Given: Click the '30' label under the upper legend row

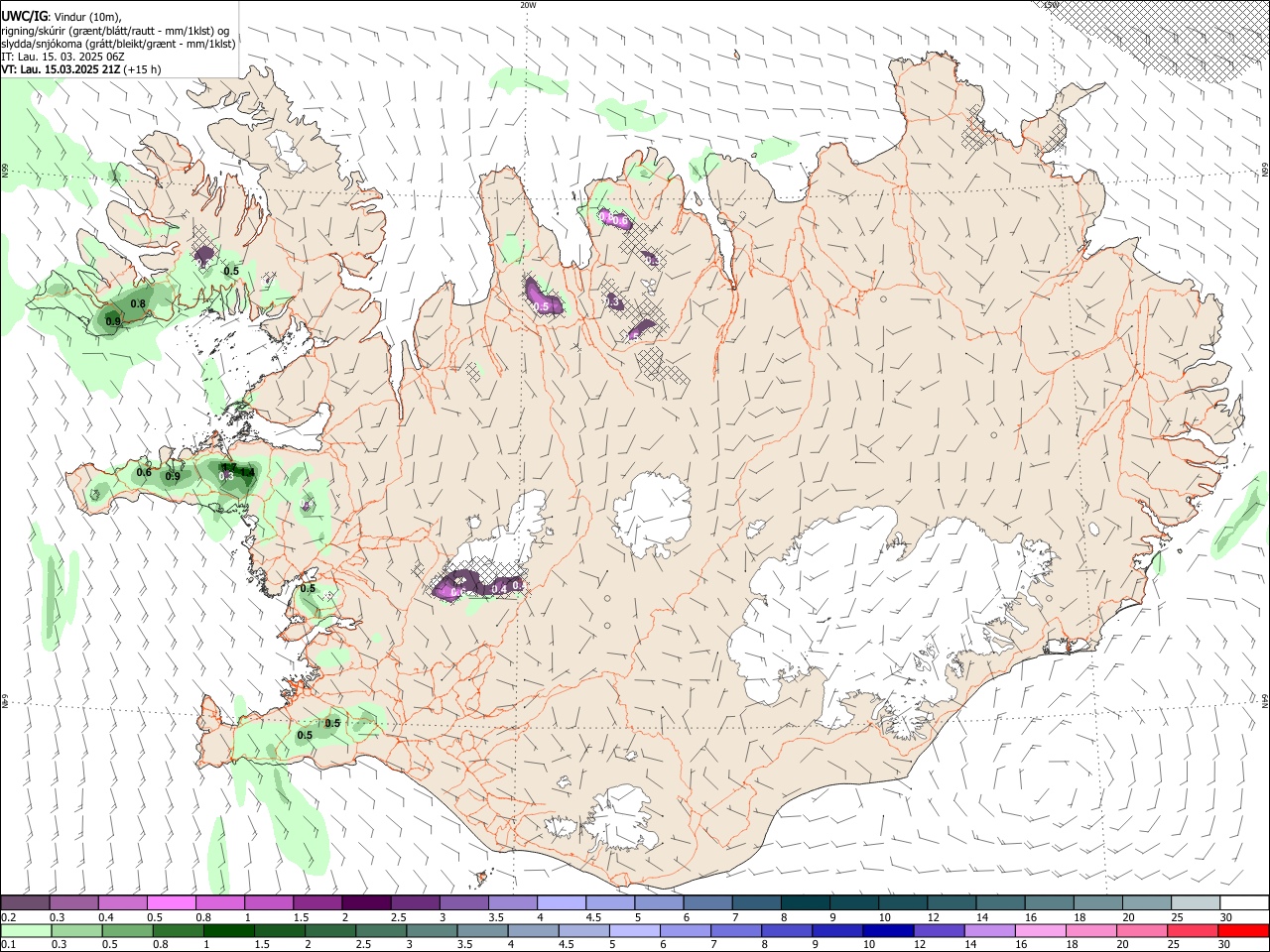Looking at the screenshot, I should click(1225, 917).
